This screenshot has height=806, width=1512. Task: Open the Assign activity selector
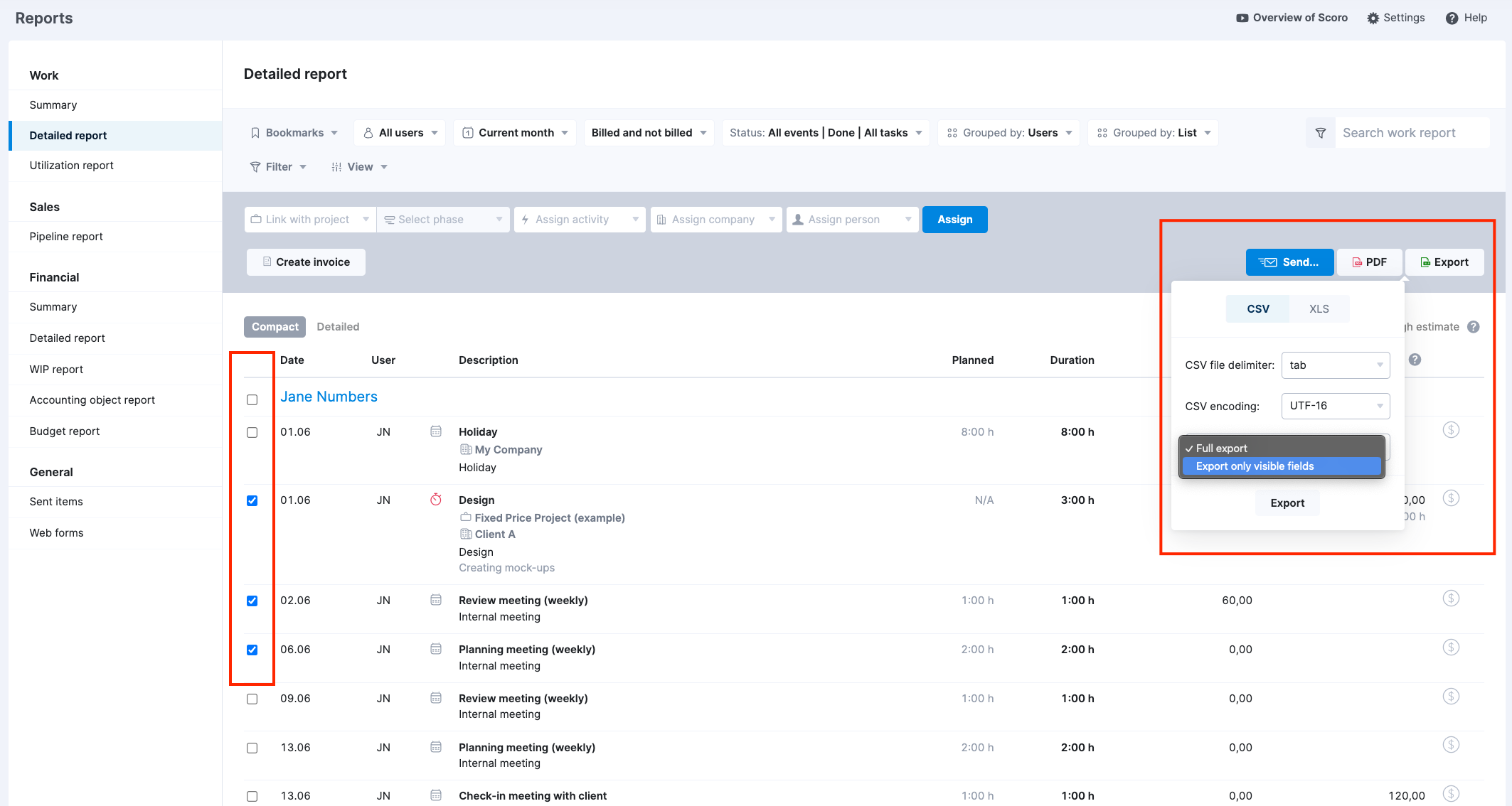point(580,220)
